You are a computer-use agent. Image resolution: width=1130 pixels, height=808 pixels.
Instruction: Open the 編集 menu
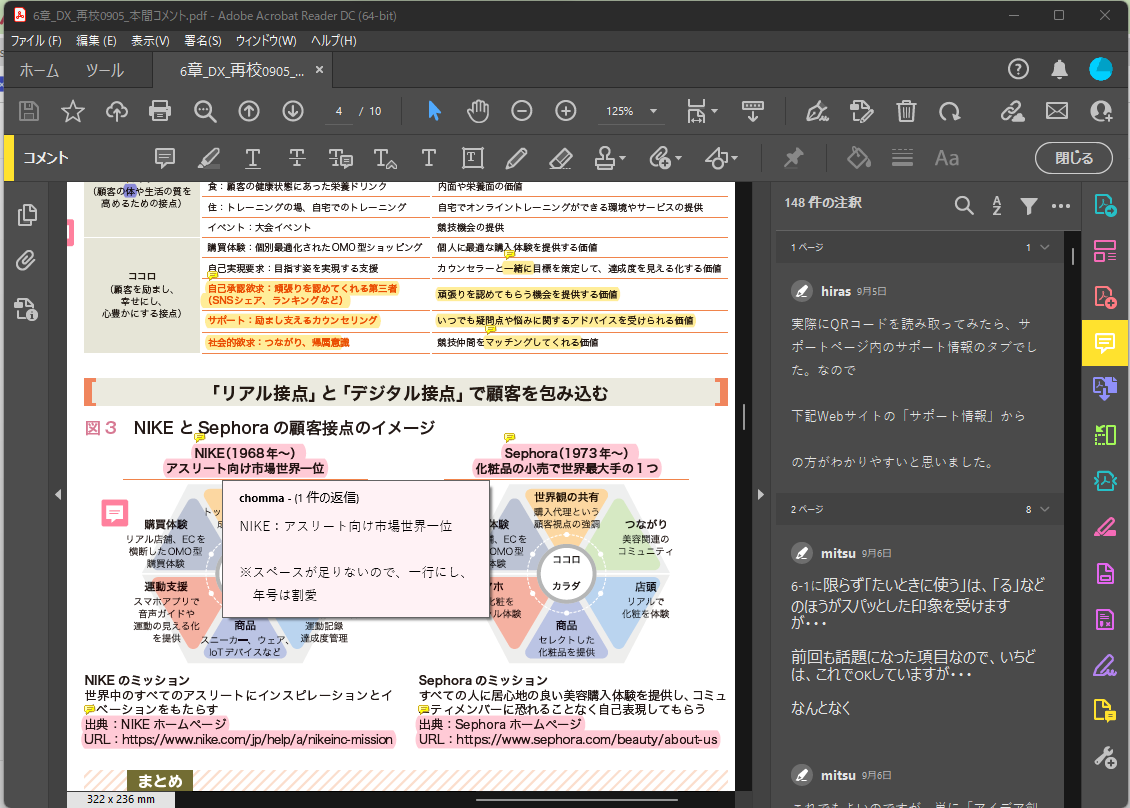(96, 40)
